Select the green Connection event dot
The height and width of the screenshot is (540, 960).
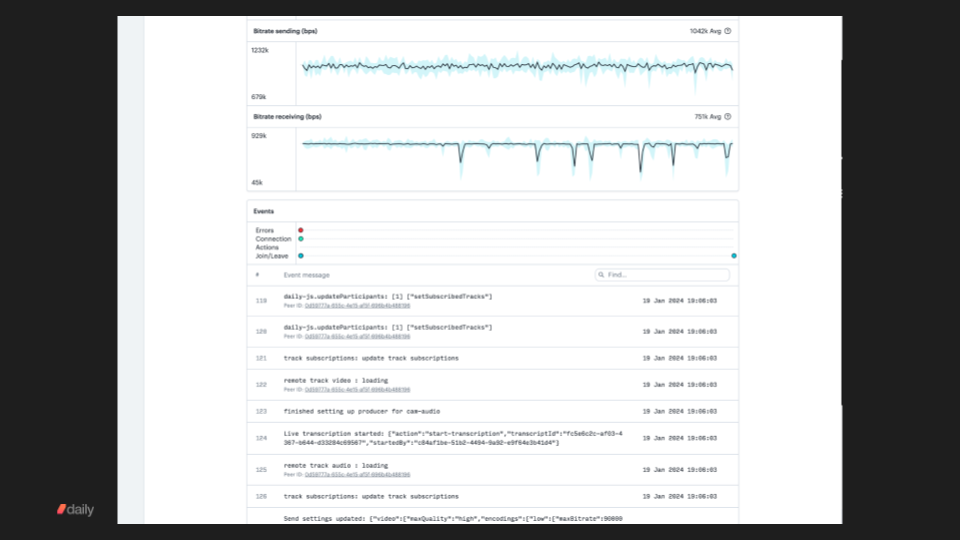(301, 239)
